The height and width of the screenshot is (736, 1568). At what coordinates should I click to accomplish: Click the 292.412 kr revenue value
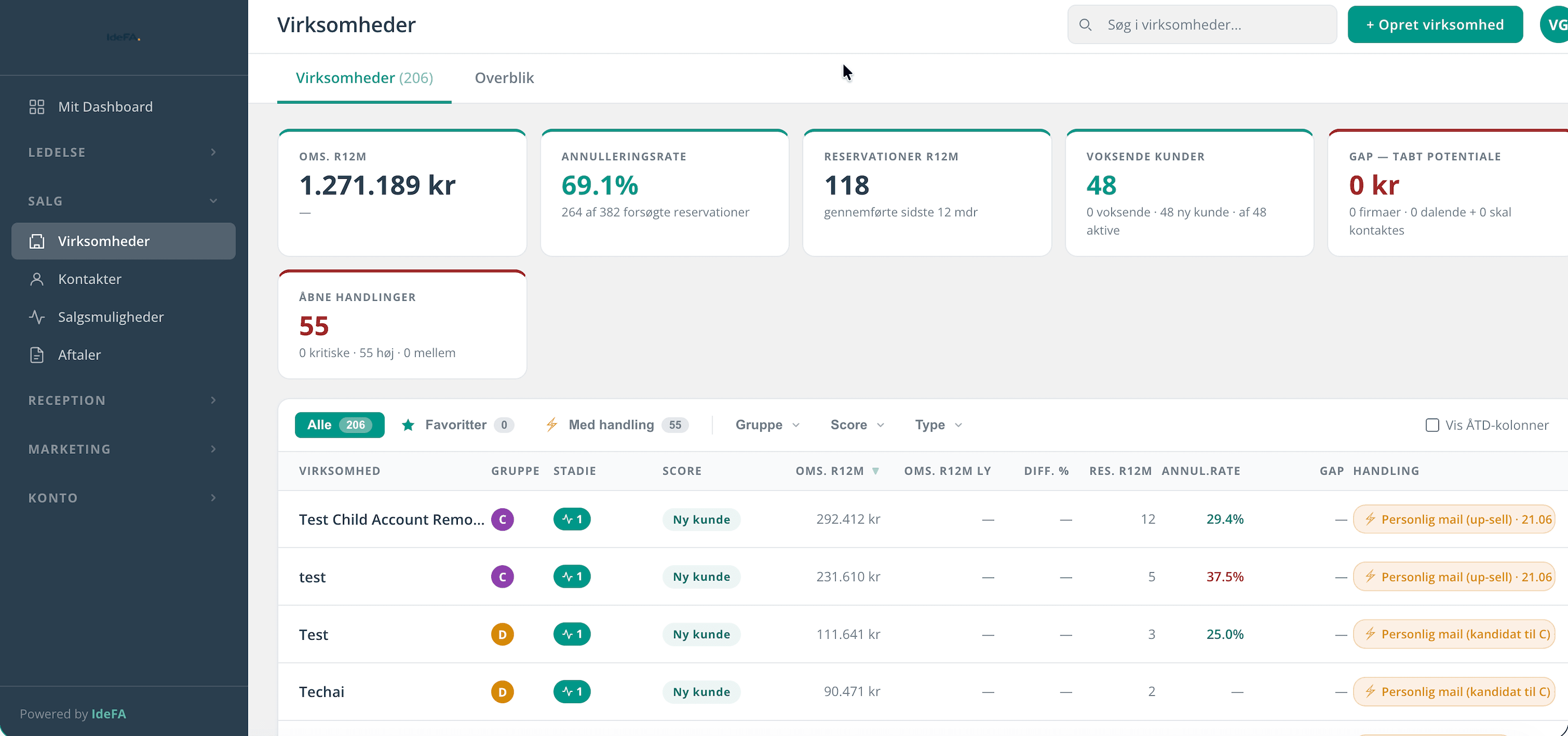[x=848, y=519]
